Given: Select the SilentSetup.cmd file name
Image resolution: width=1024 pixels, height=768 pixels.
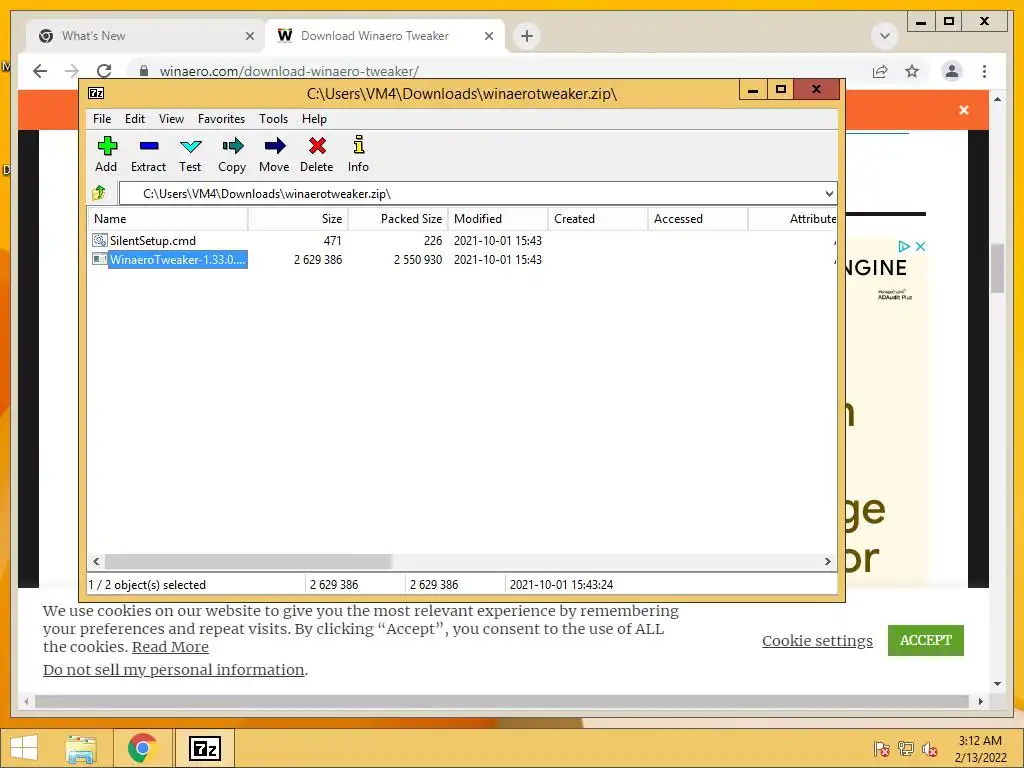Looking at the screenshot, I should pyautogui.click(x=153, y=240).
